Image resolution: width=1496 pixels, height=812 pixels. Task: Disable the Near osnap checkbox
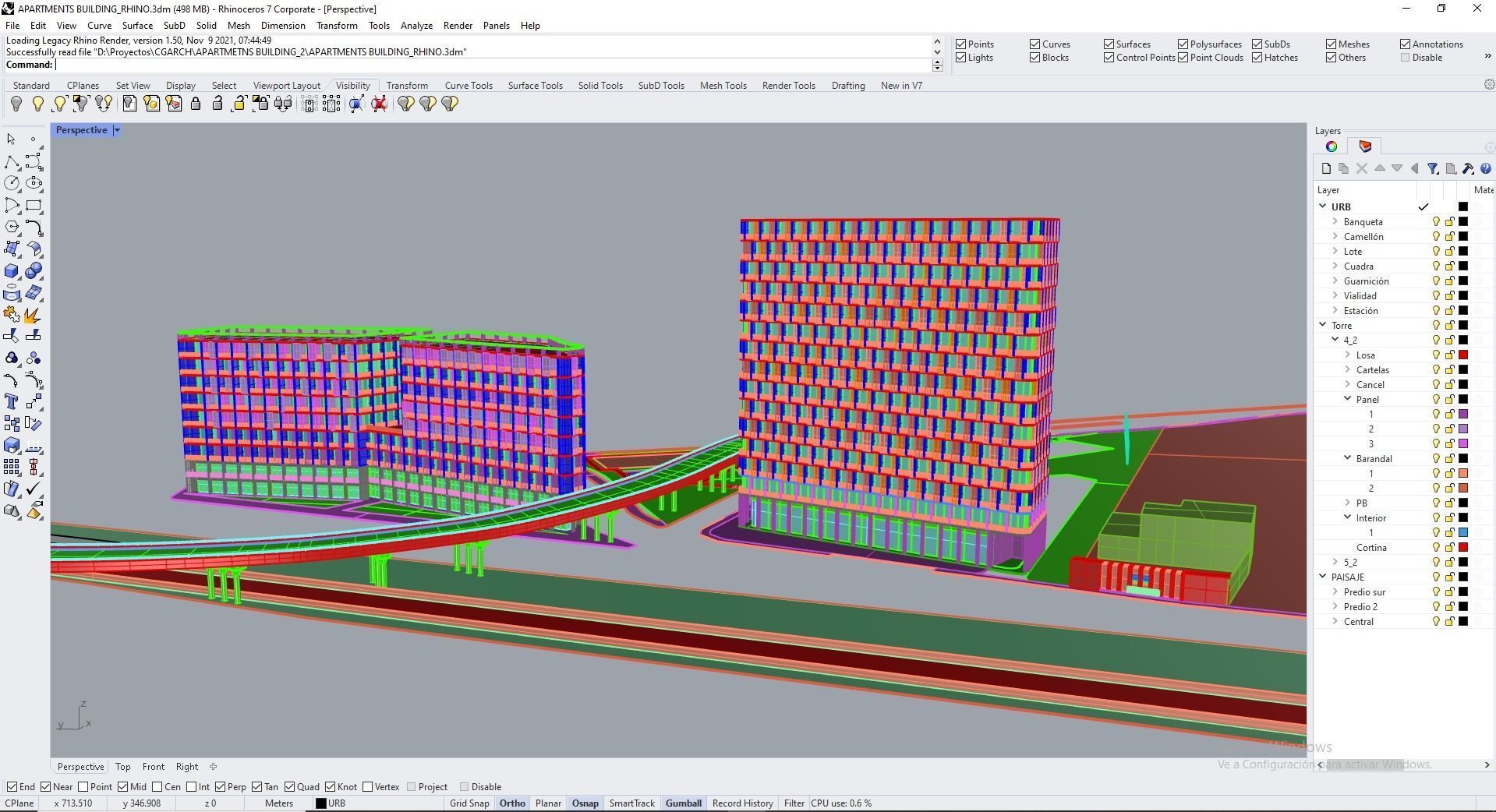tap(45, 787)
